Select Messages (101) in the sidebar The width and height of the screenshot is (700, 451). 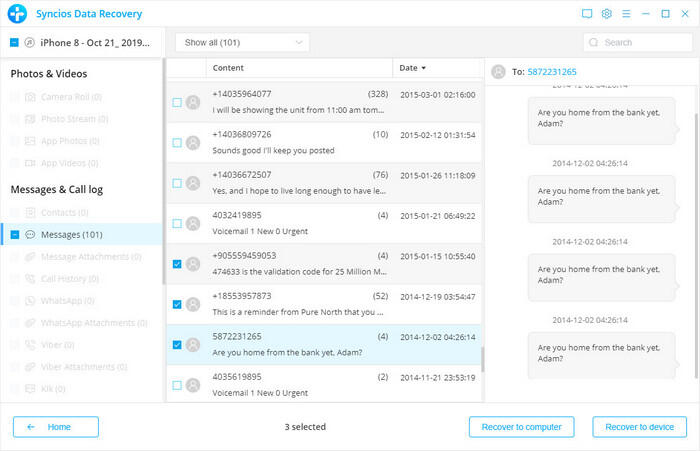72,234
